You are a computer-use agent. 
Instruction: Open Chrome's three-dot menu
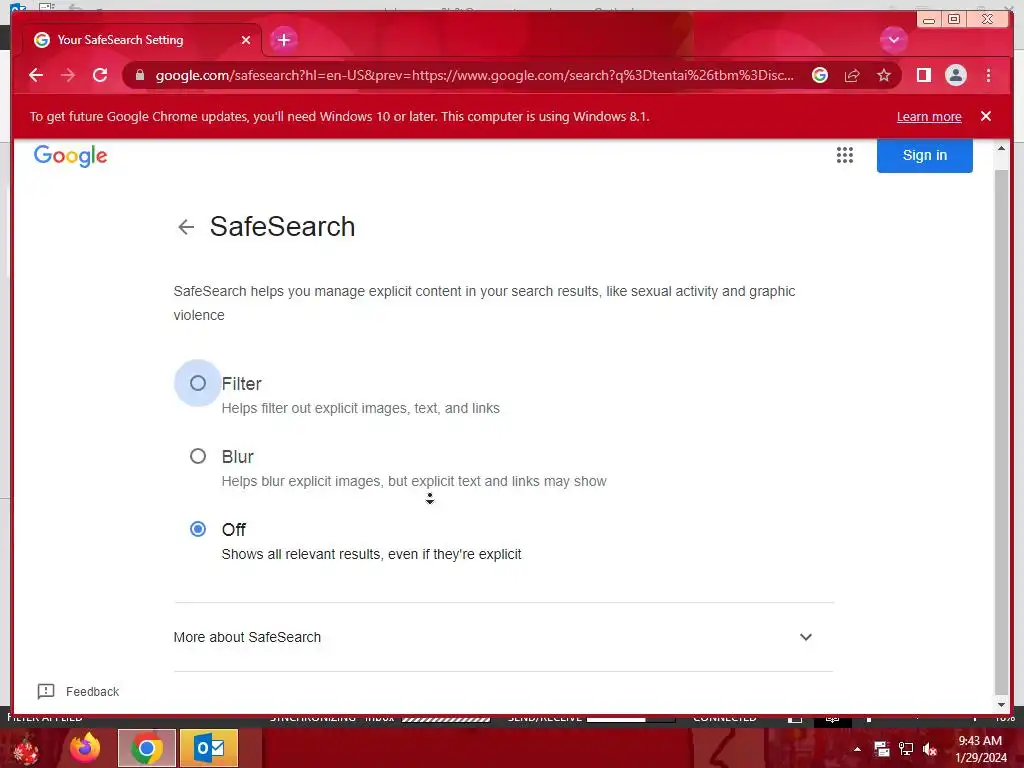988,75
